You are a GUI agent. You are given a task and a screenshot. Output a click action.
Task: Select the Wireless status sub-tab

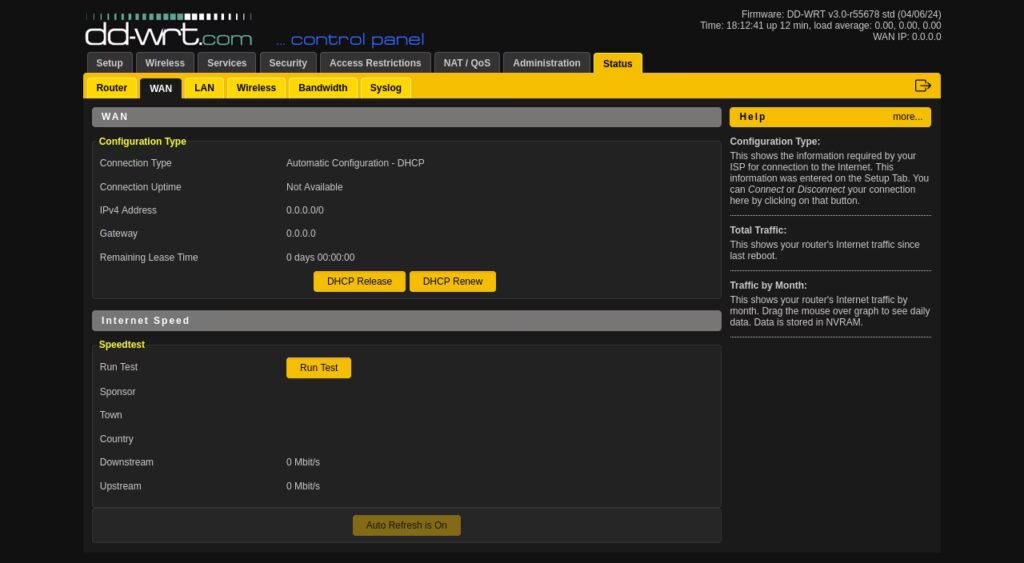tap(256, 88)
